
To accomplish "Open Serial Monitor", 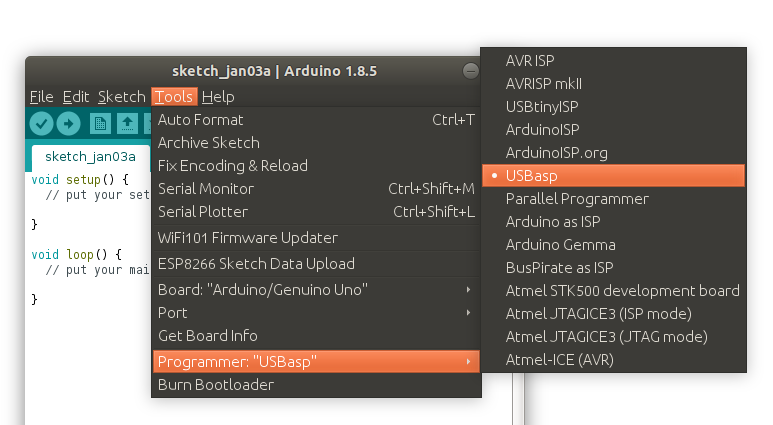I will (x=316, y=189).
